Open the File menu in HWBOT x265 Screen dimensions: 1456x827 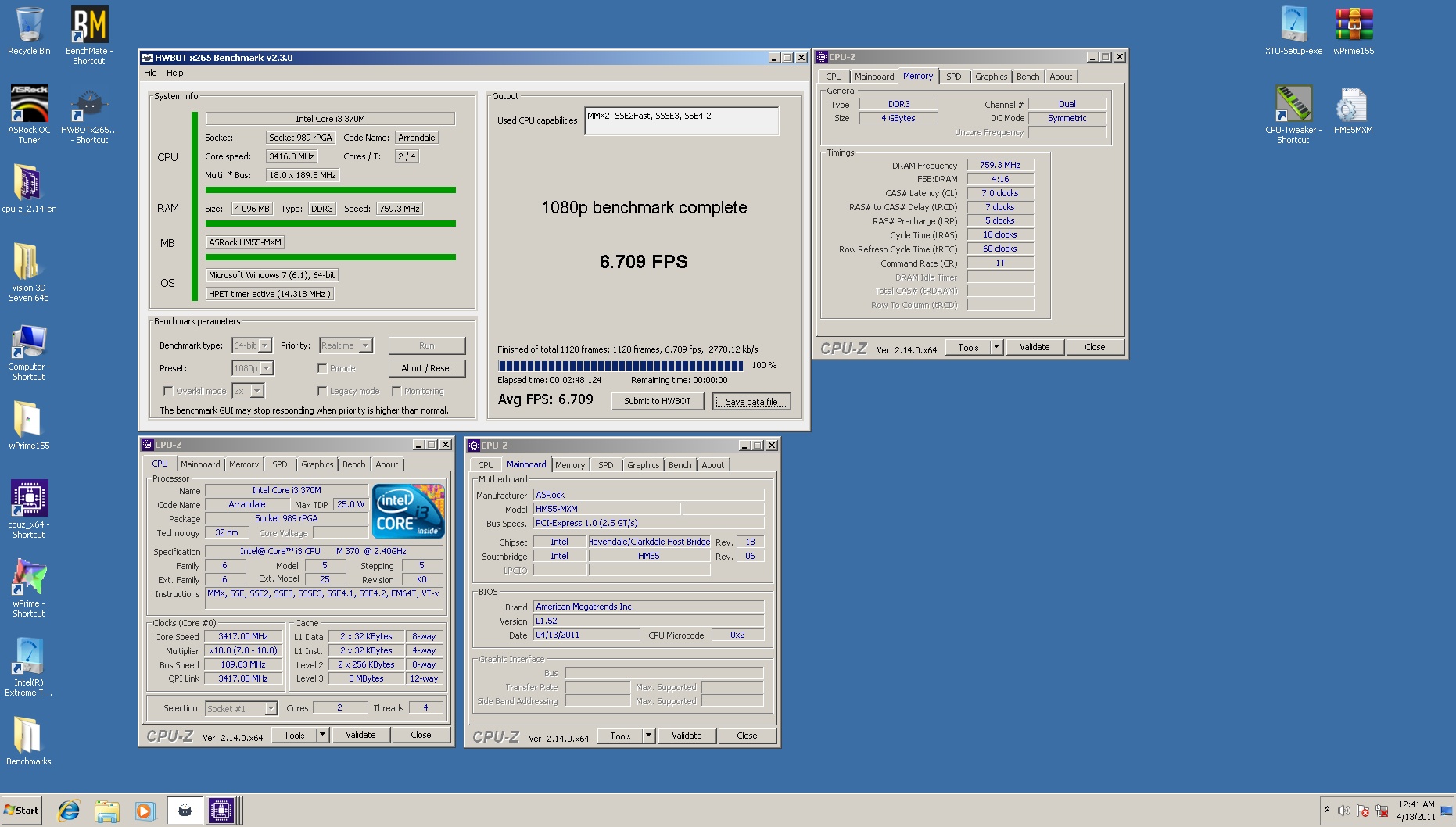[150, 73]
